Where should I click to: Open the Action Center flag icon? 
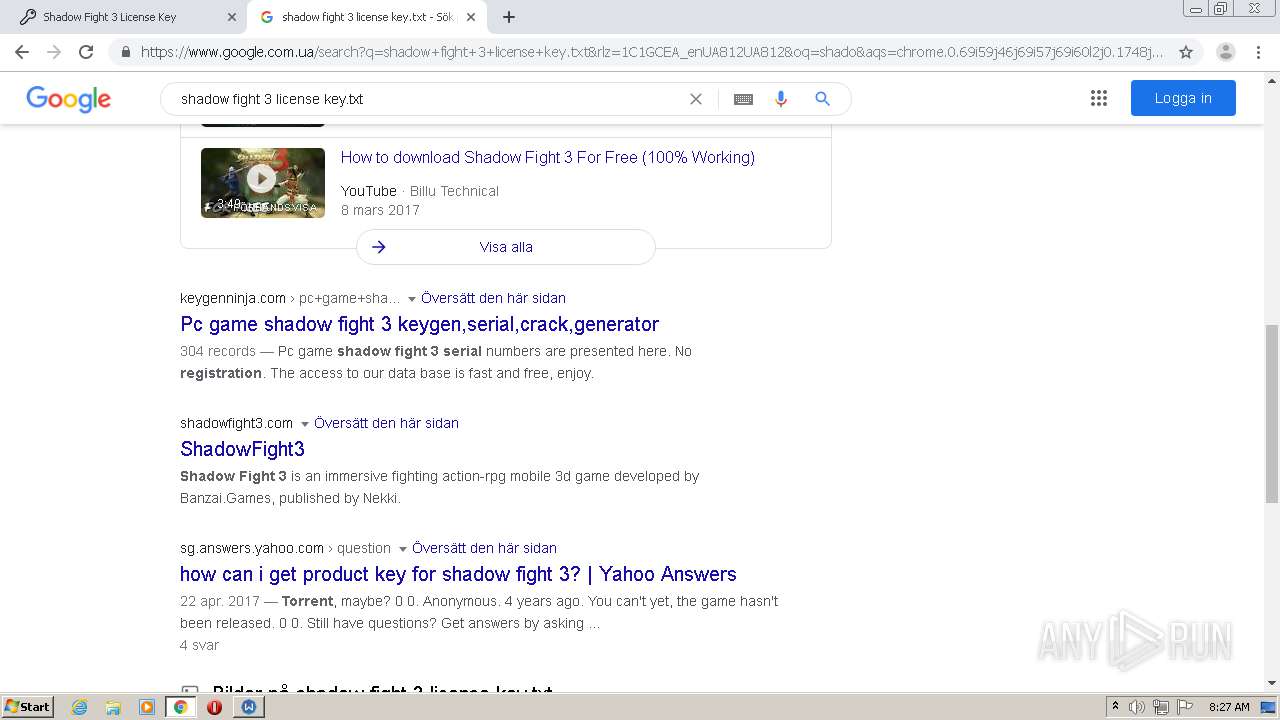click(x=1185, y=707)
